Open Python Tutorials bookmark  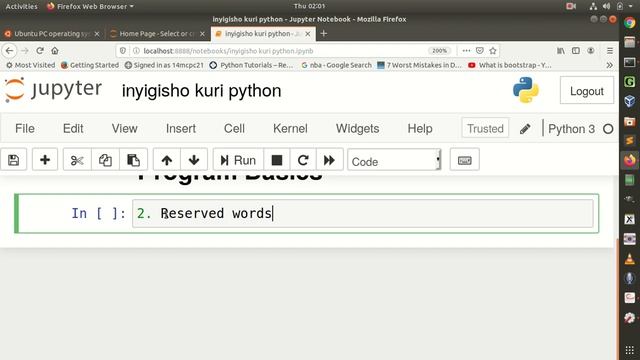251,65
